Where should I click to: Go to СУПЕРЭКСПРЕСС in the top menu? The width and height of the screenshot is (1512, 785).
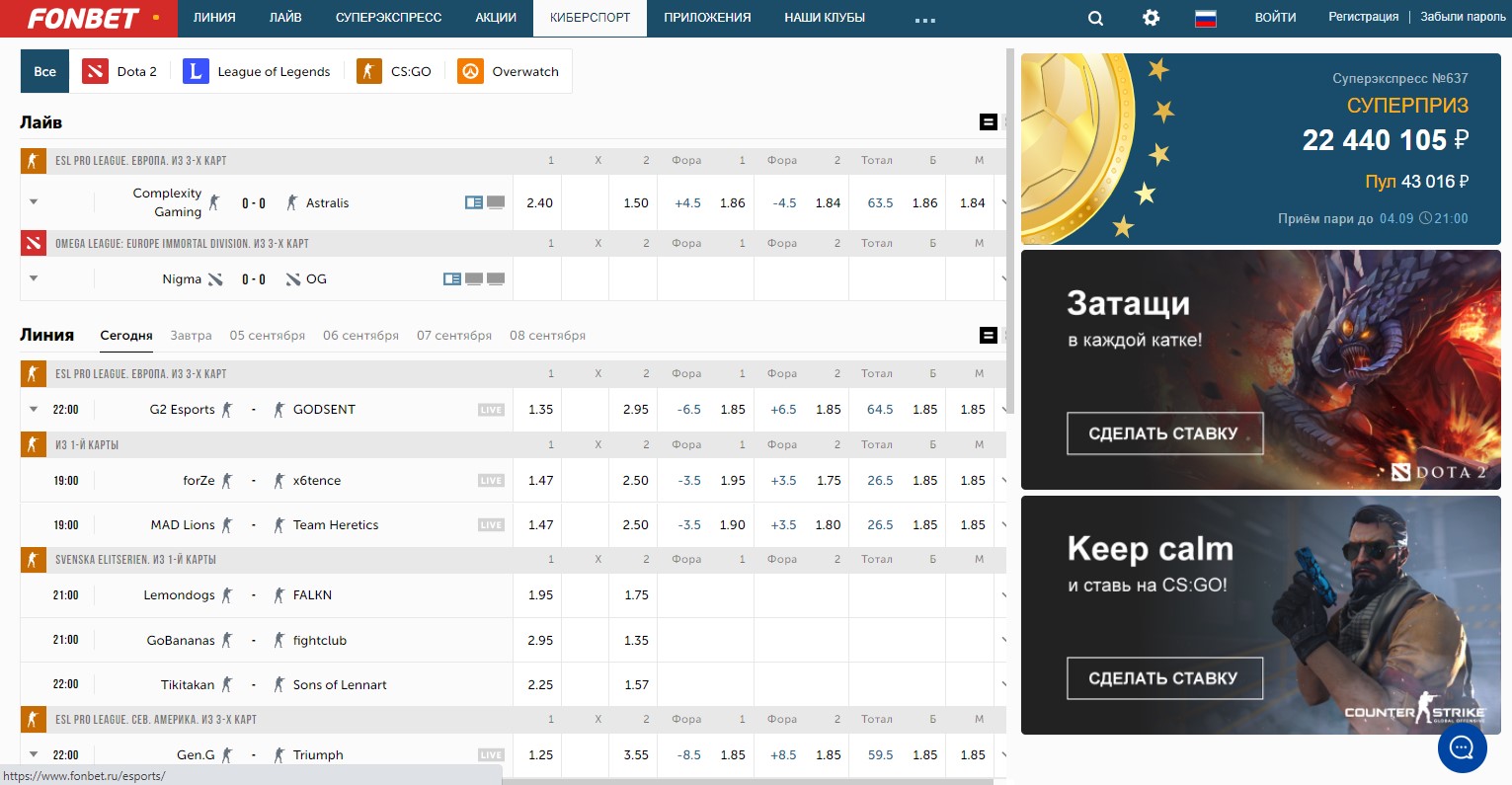click(388, 18)
